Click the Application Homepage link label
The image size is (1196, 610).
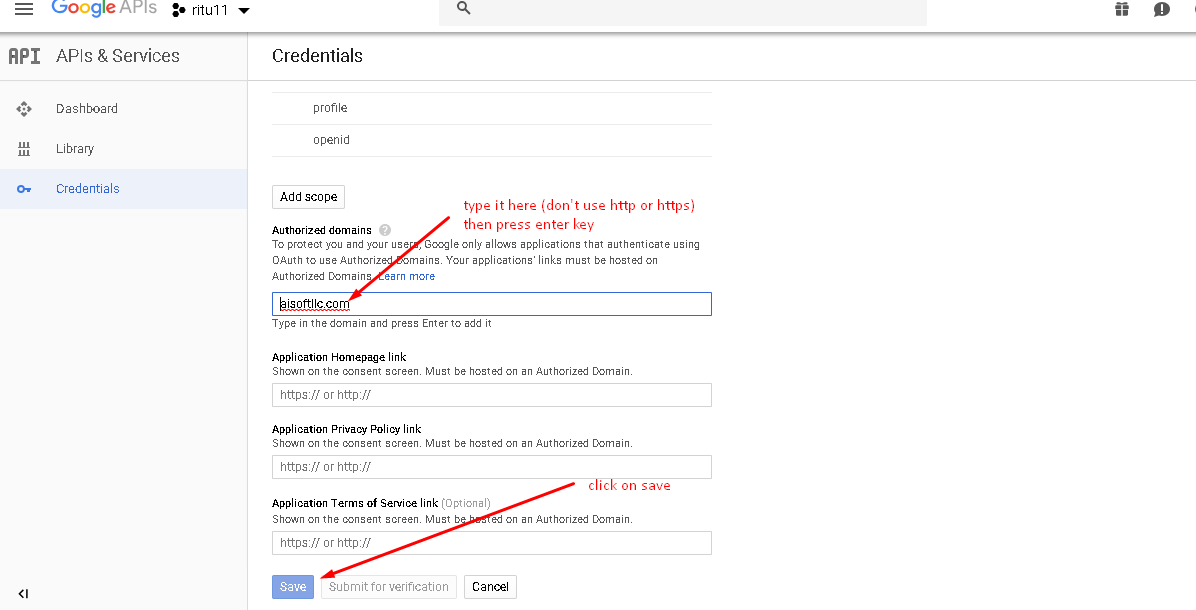339,357
